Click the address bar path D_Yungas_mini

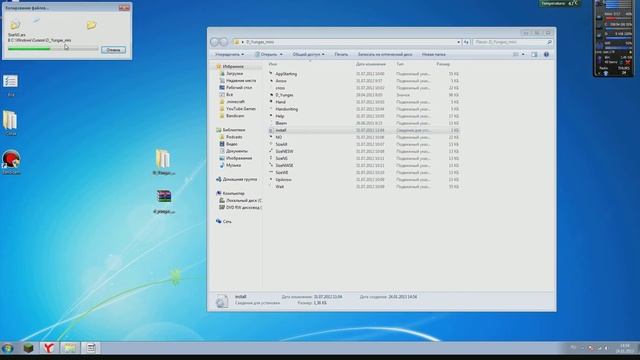pos(260,42)
